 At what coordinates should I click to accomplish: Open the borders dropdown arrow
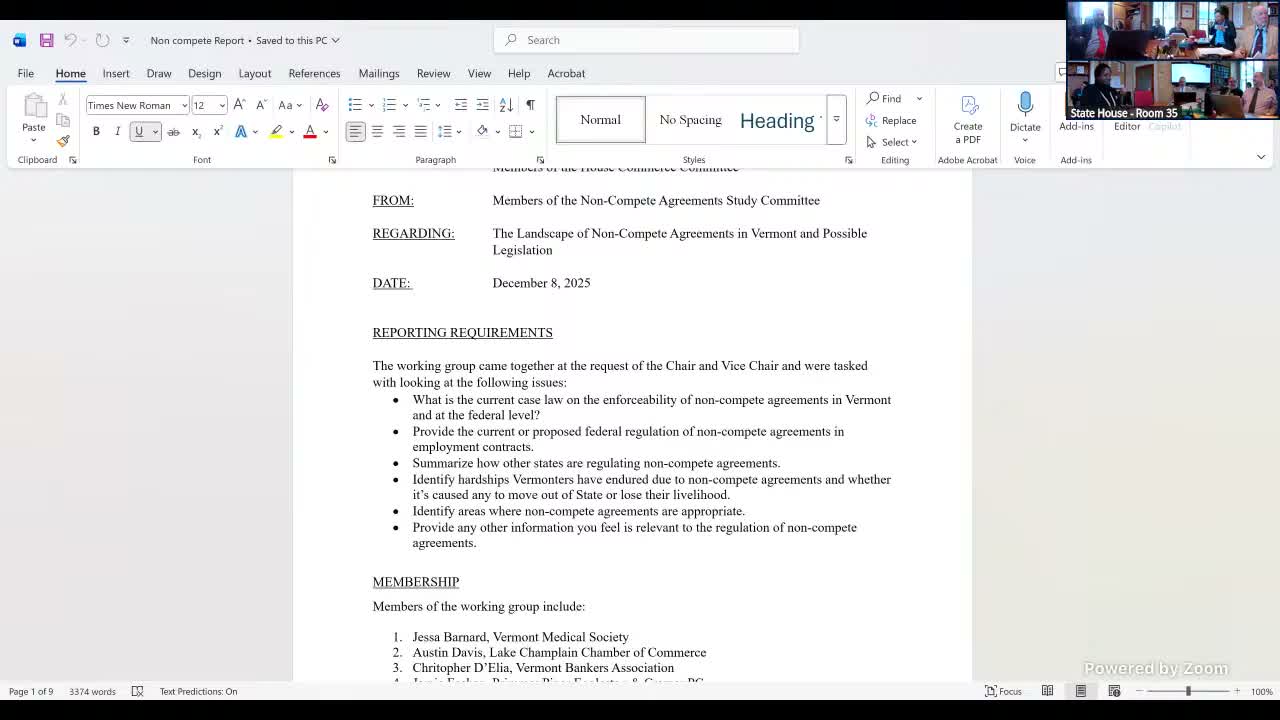(532, 132)
